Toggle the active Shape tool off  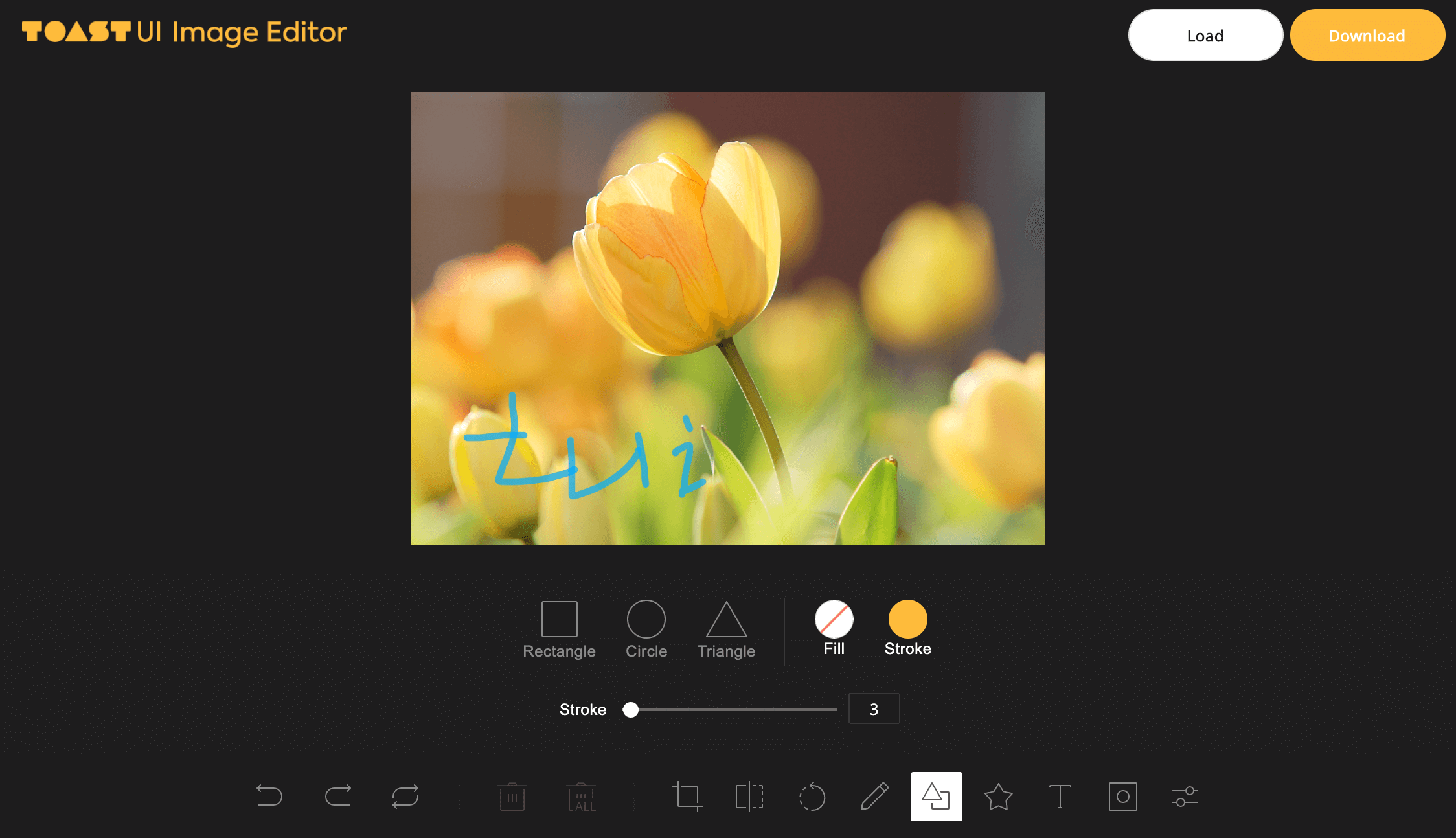(x=936, y=796)
